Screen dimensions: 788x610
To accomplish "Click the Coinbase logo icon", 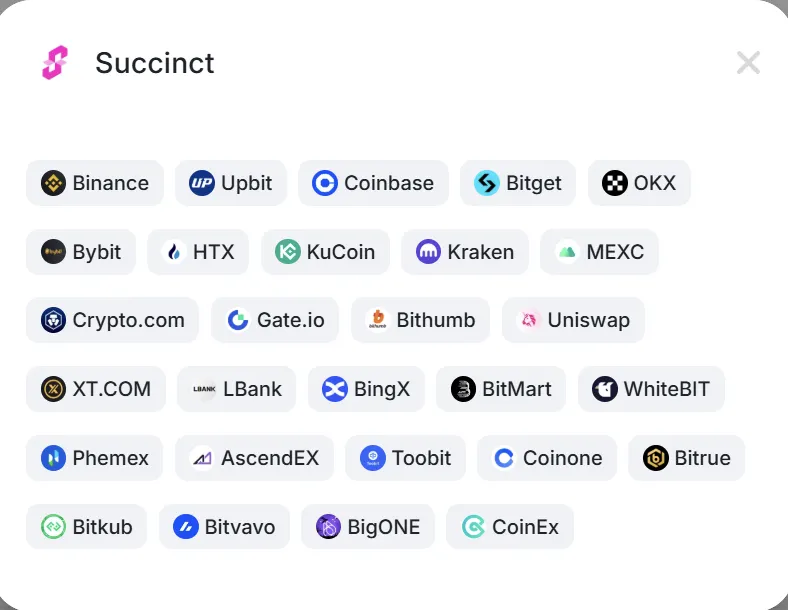I will [x=325, y=183].
